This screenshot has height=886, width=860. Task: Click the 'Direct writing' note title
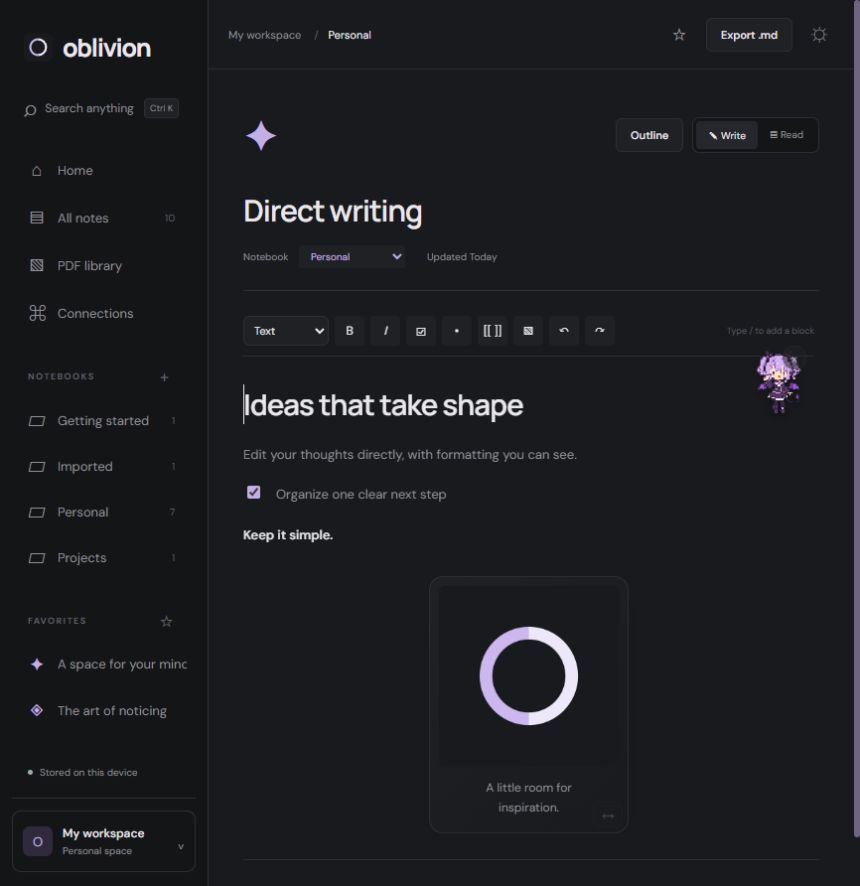click(x=332, y=211)
